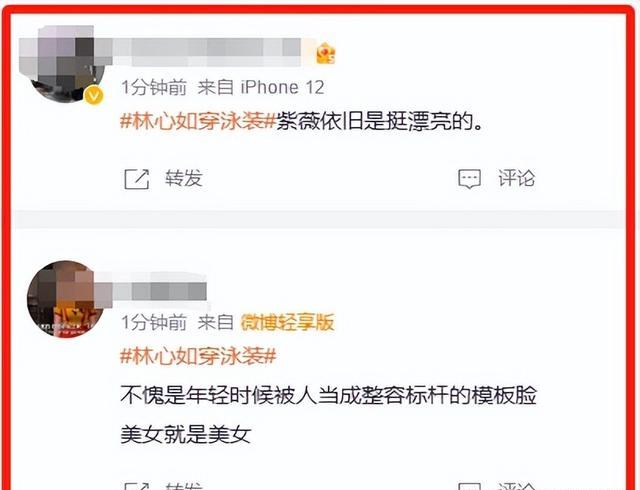640x490 pixels.
Task: Click the yellow verified badge on first avatar
Action: coord(94,96)
